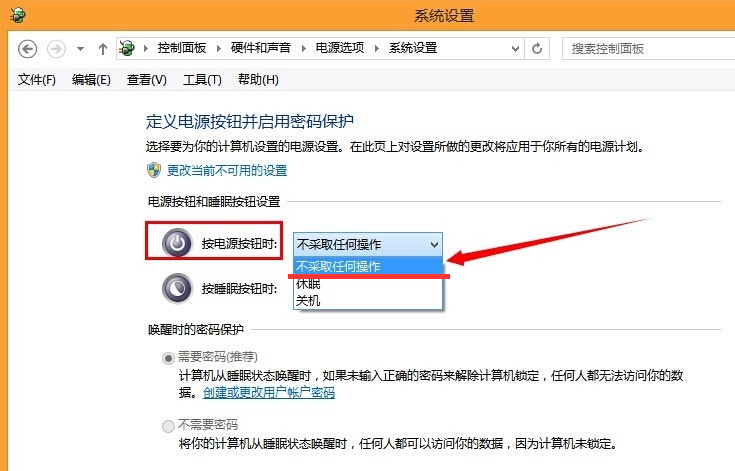Open the 按电源按钮时 dropdown
This screenshot has height=471, width=735.
(367, 244)
